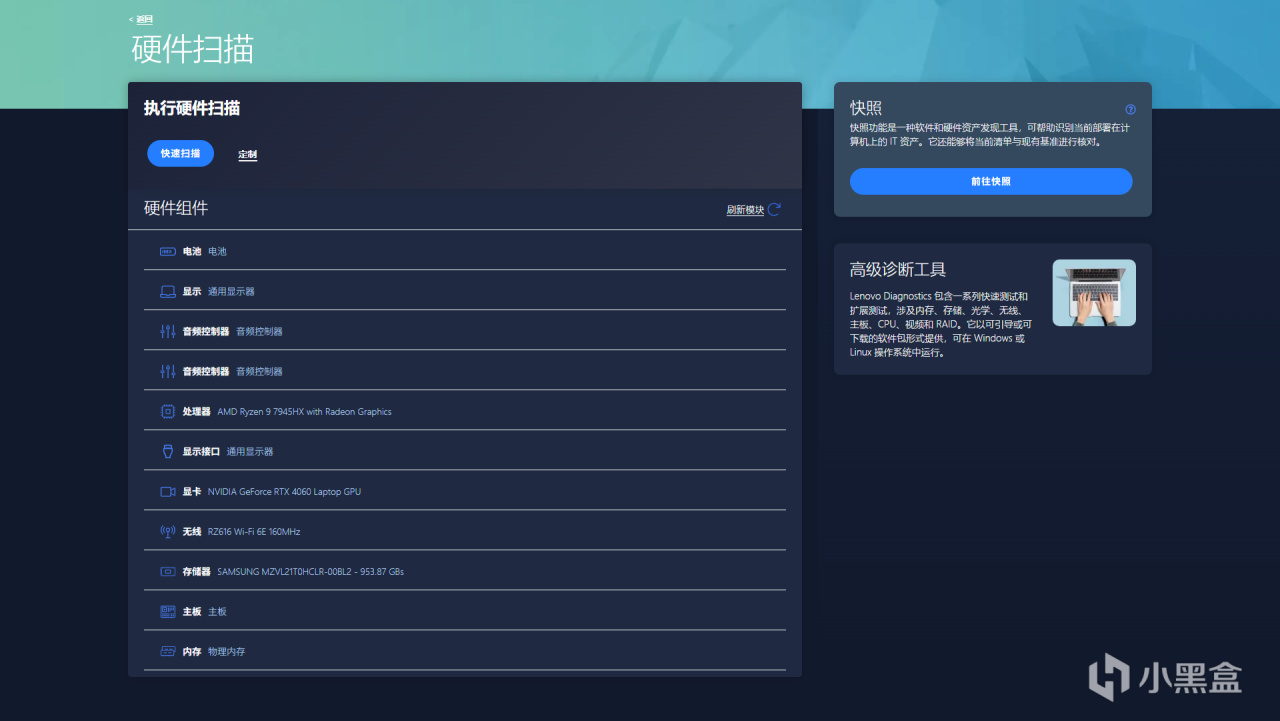Select the 存储器 component label
This screenshot has width=1280, height=721.
click(197, 571)
